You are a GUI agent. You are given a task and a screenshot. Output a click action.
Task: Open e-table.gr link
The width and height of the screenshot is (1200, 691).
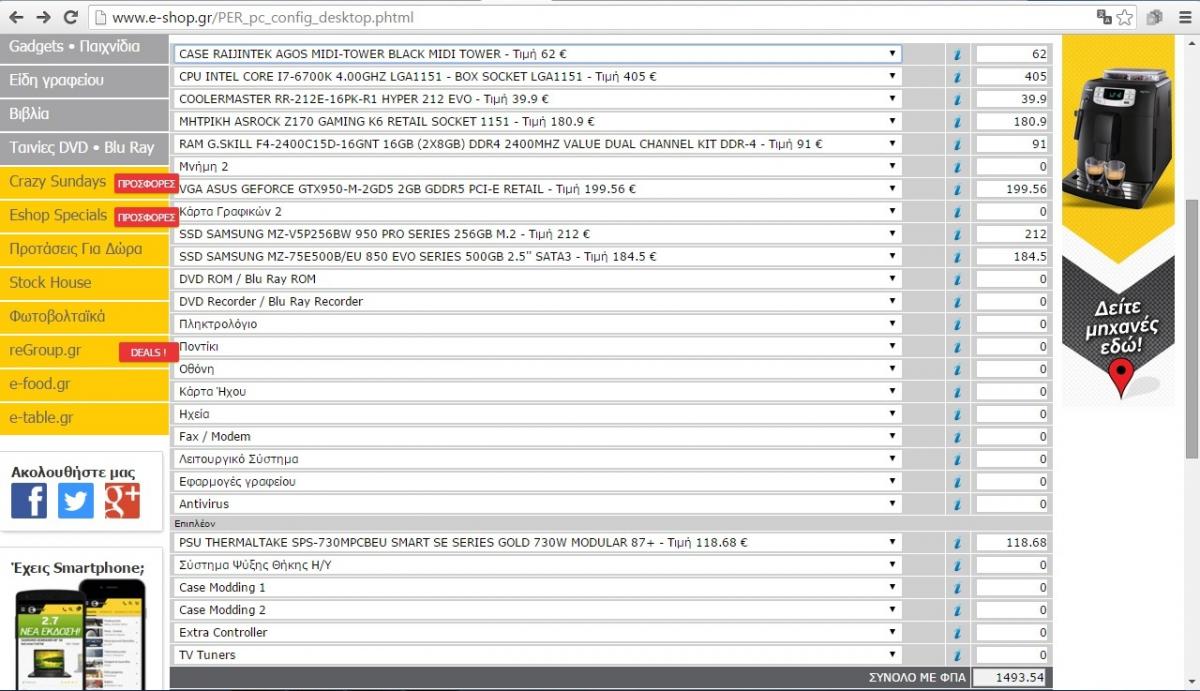pyautogui.click(x=84, y=418)
